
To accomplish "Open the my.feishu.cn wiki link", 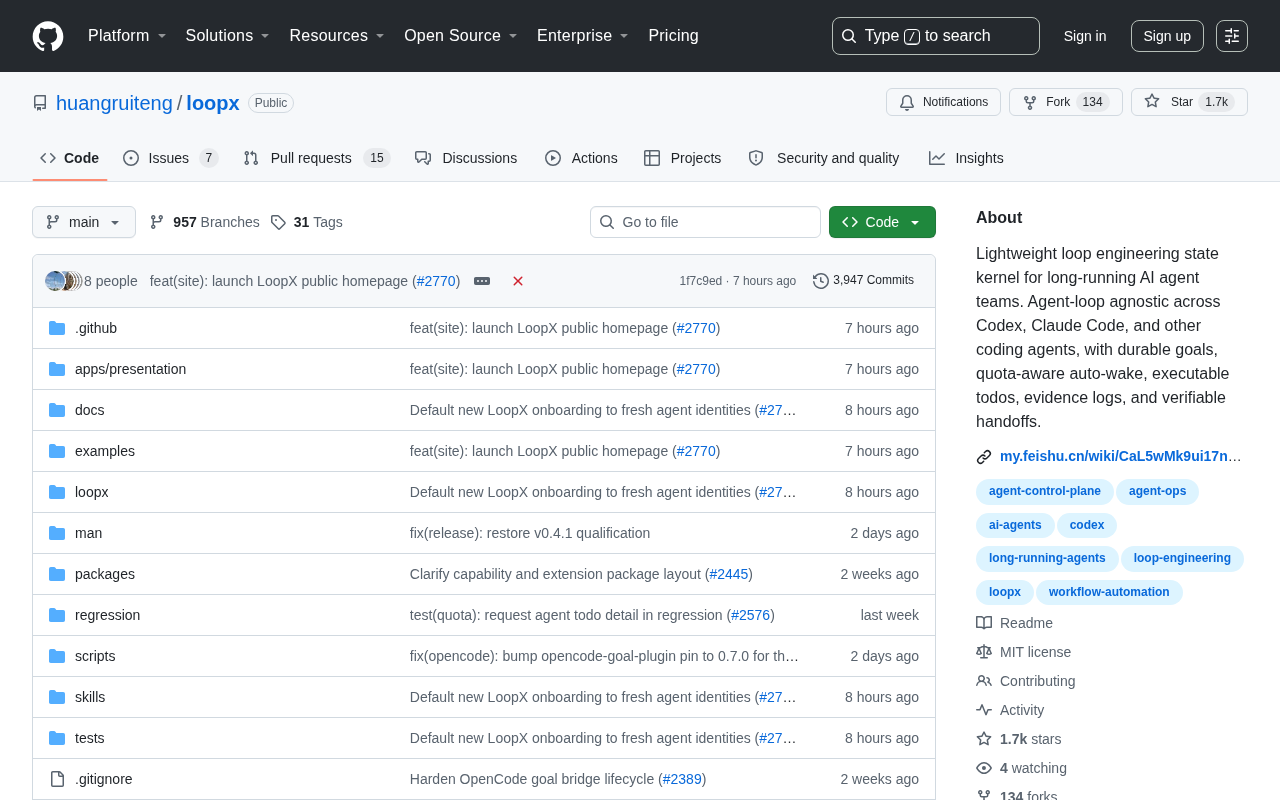I will click(x=1121, y=456).
